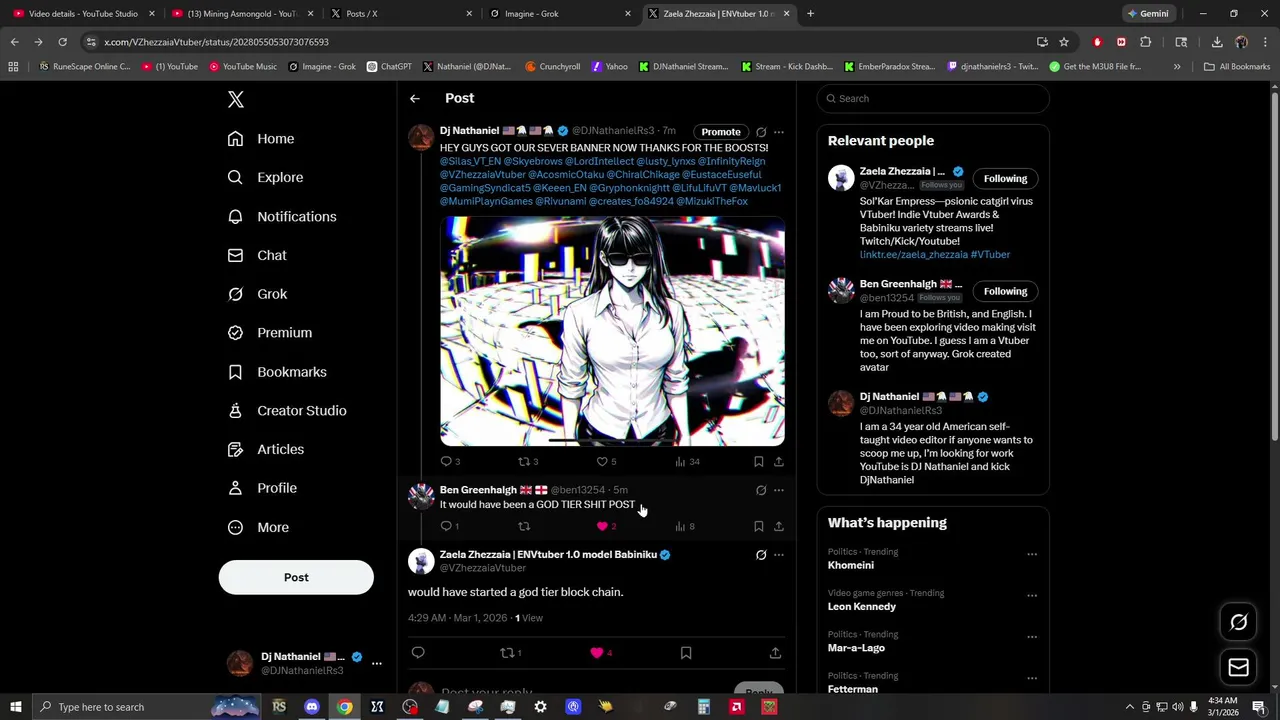Bookmark Ben Greenhalgh's comment
The image size is (1280, 720).
click(x=759, y=526)
